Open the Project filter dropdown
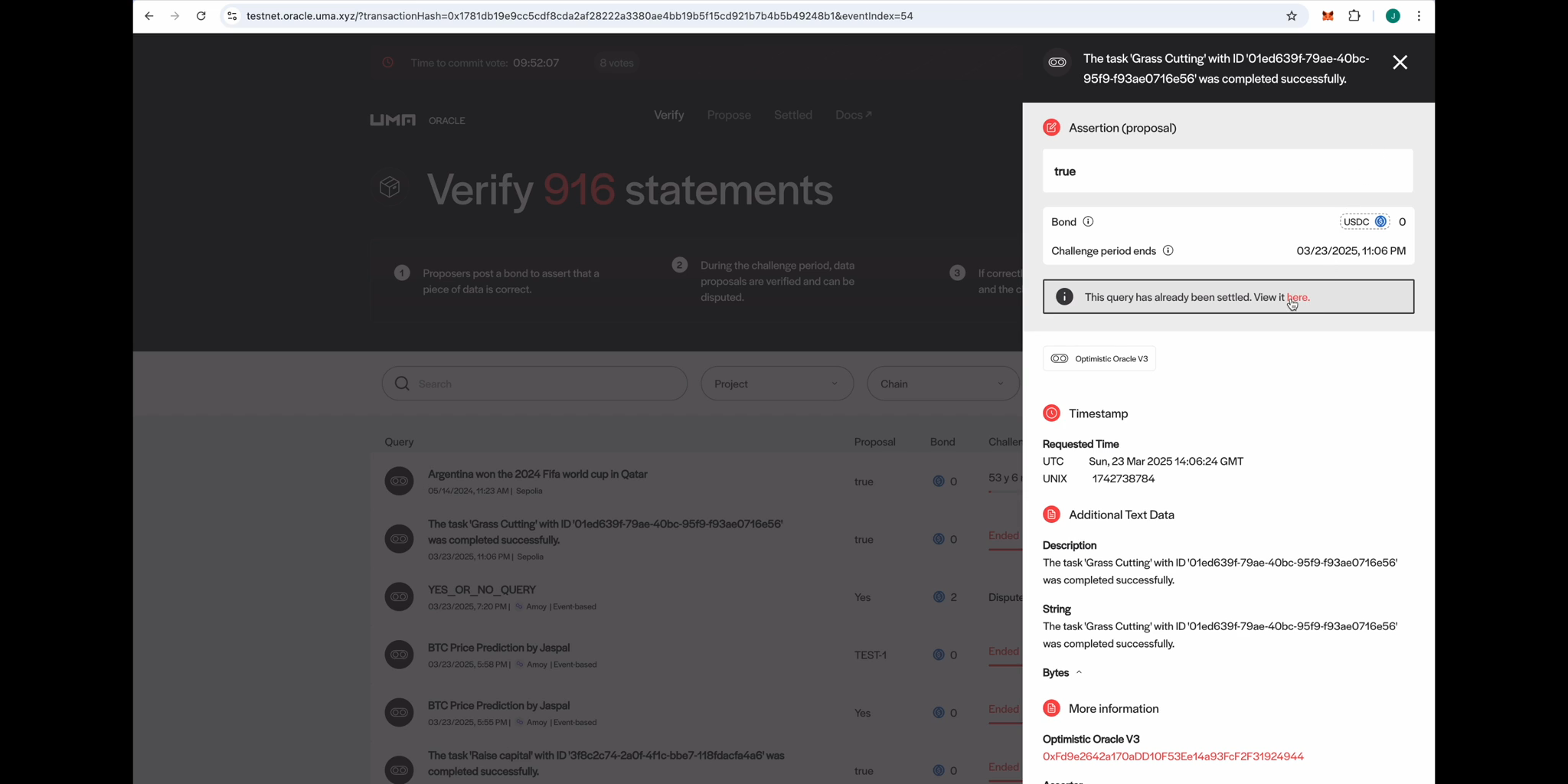 click(777, 384)
